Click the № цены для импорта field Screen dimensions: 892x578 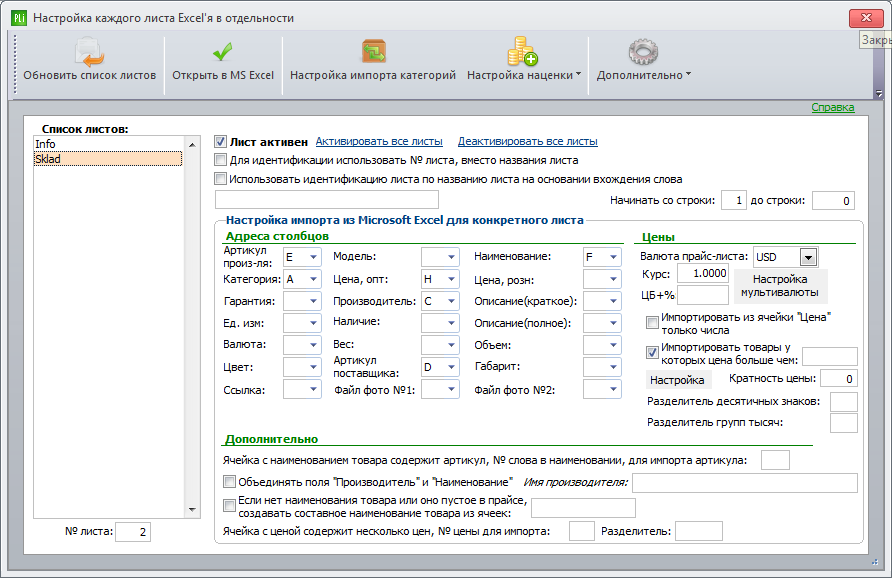581,531
